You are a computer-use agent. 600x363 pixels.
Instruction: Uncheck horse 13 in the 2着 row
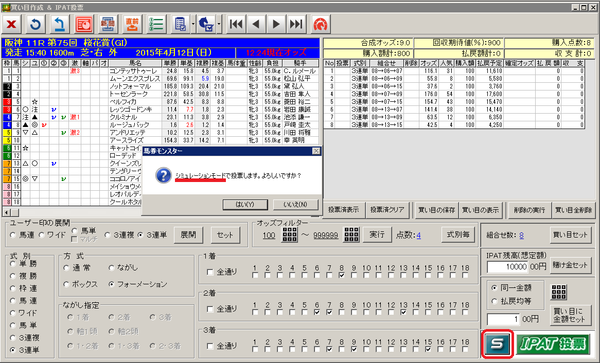(403, 312)
